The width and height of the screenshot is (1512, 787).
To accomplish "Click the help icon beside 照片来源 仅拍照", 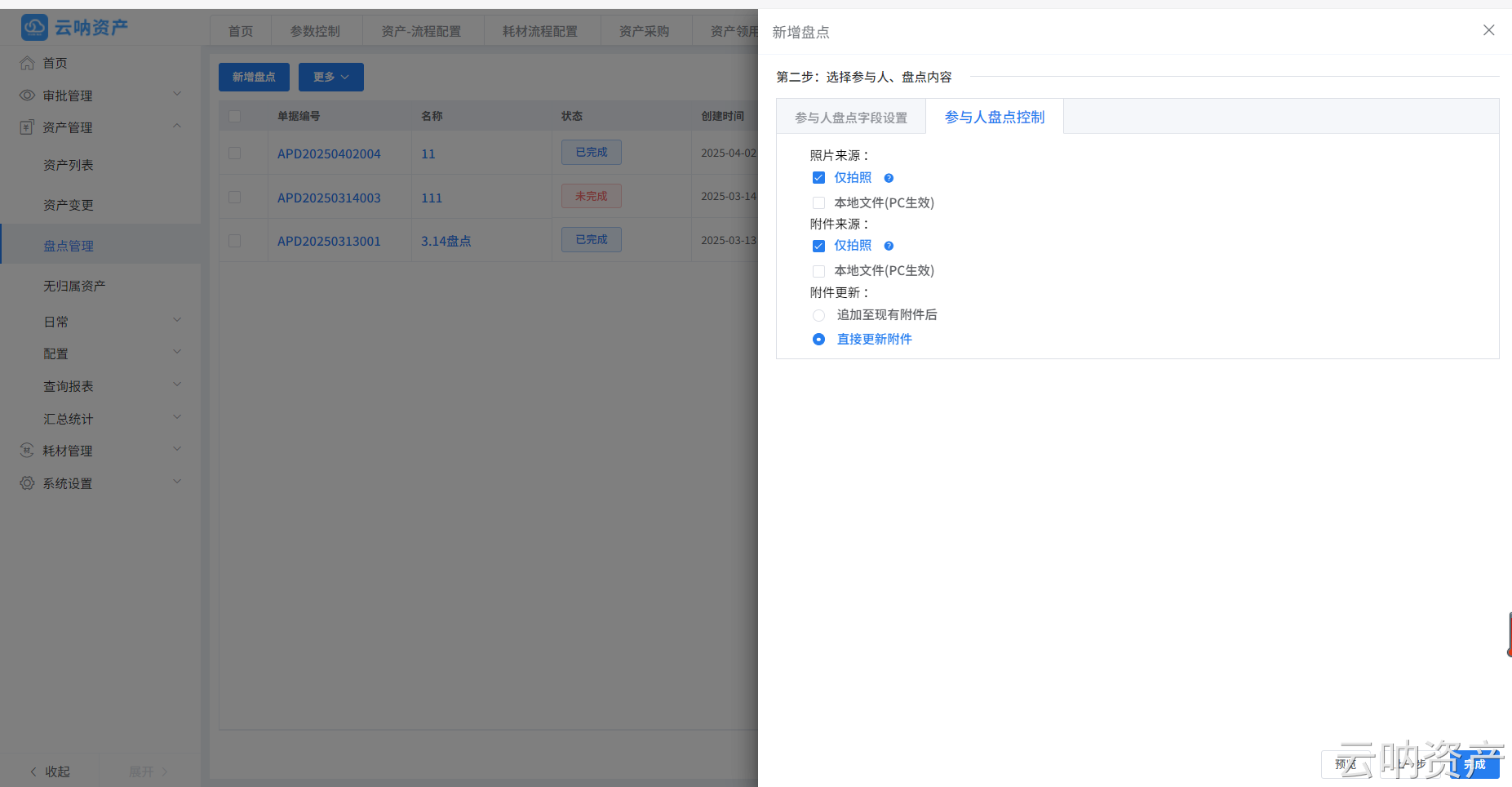I will (889, 177).
